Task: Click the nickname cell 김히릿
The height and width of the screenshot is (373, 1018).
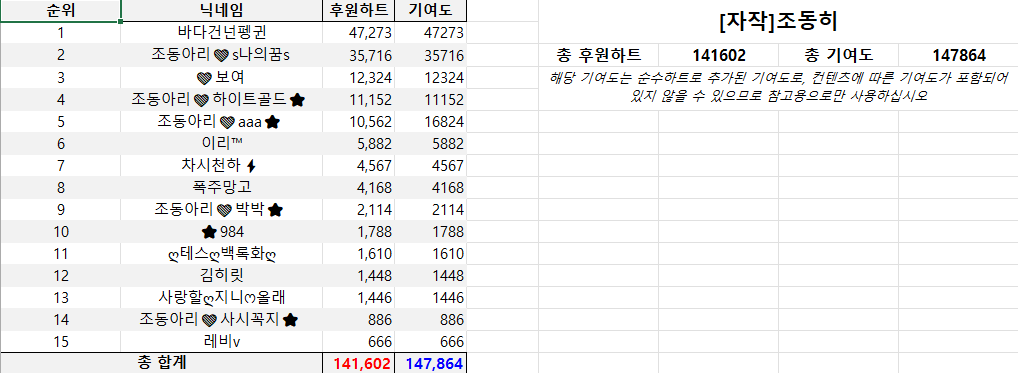Action: [x=222, y=276]
